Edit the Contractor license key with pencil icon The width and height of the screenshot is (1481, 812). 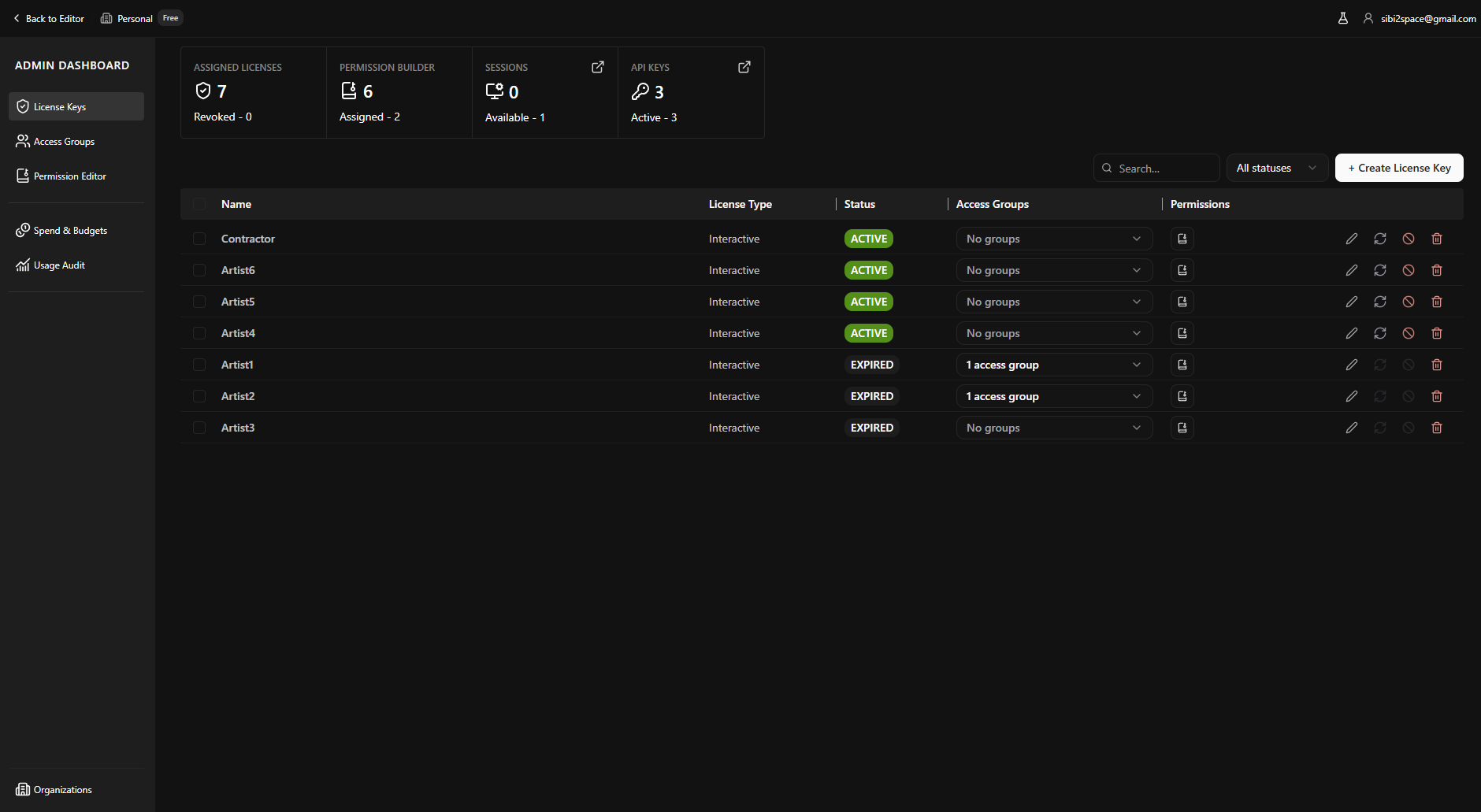tap(1352, 239)
